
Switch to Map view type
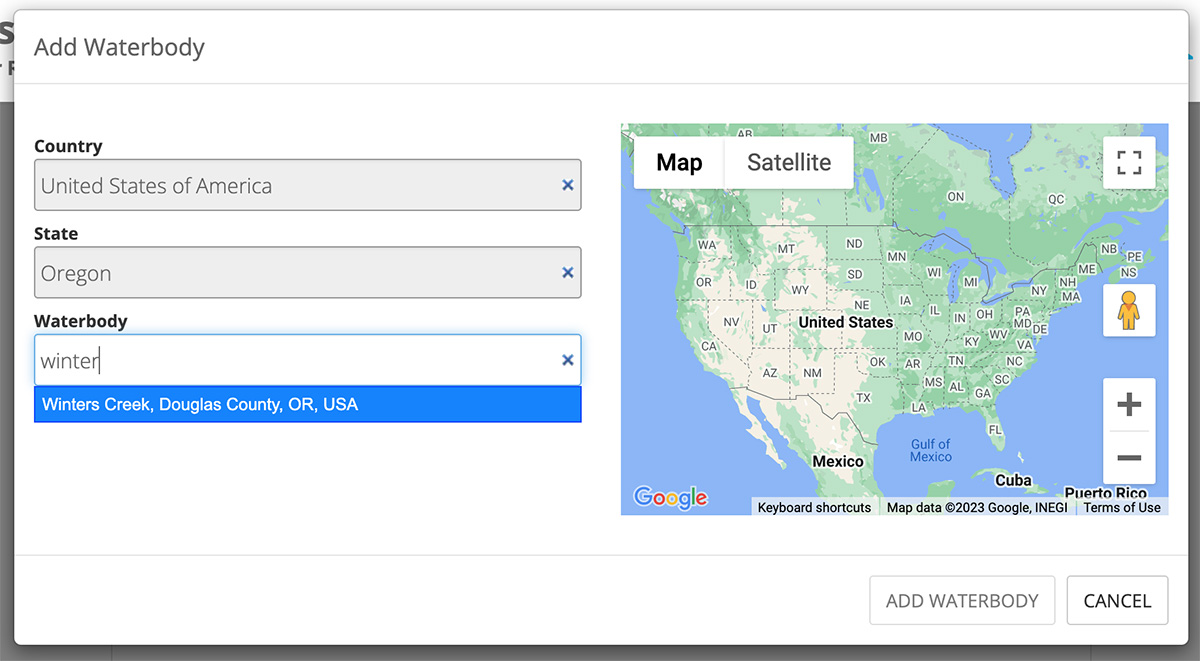coord(679,163)
